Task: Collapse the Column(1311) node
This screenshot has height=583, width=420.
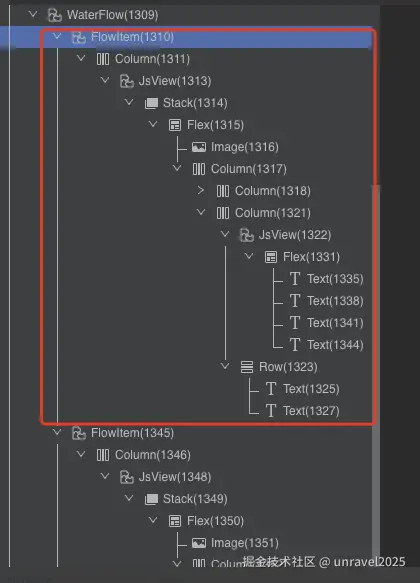Action: click(x=81, y=58)
